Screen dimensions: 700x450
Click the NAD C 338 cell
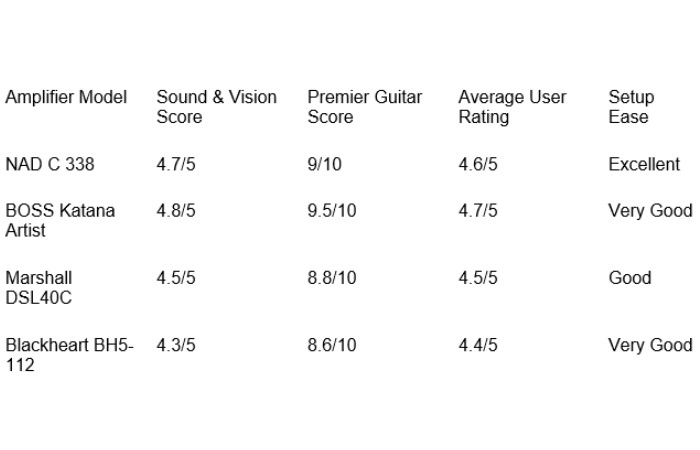click(x=50, y=165)
